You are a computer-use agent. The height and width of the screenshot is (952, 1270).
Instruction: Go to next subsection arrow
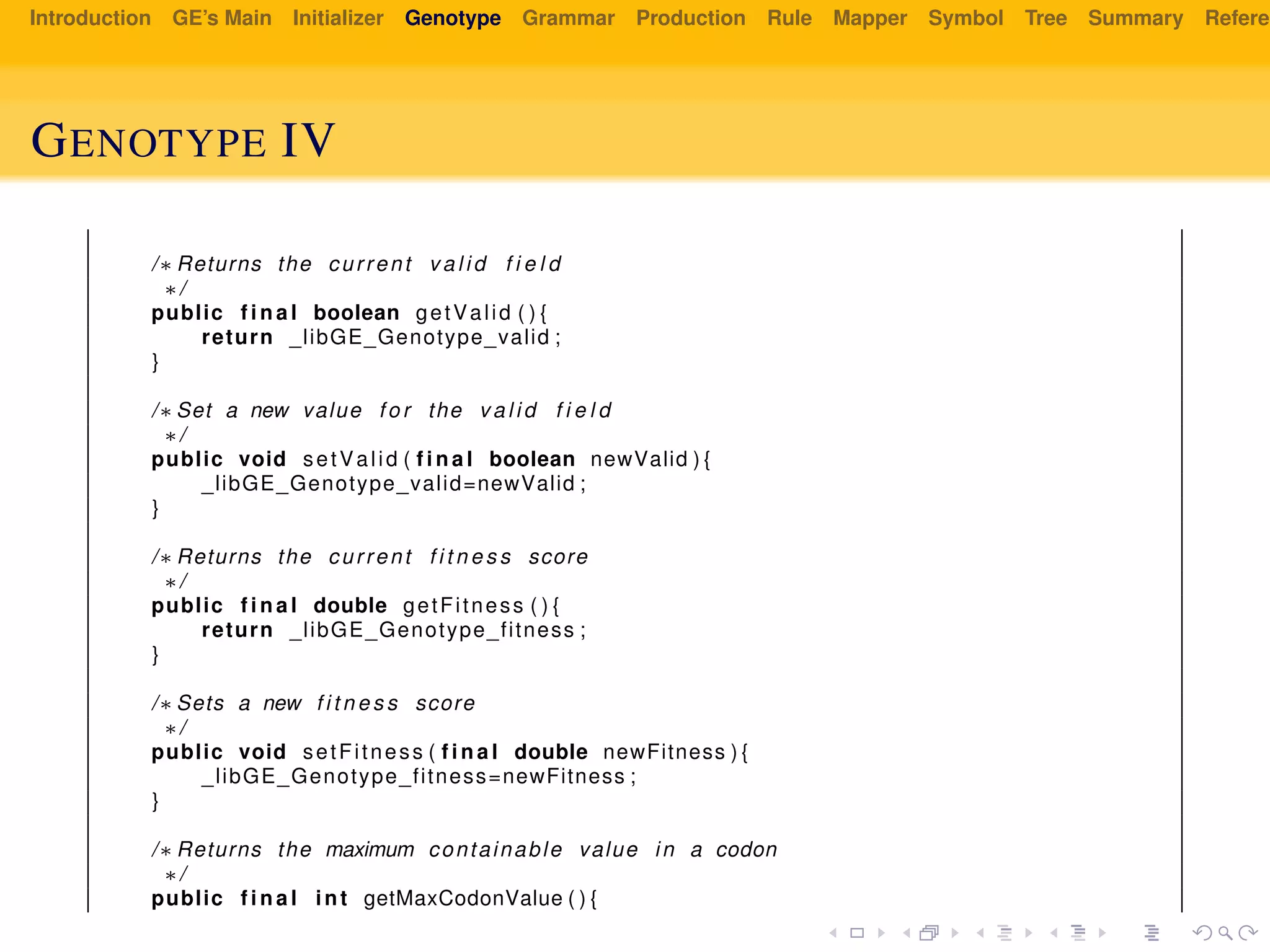coord(1029,933)
